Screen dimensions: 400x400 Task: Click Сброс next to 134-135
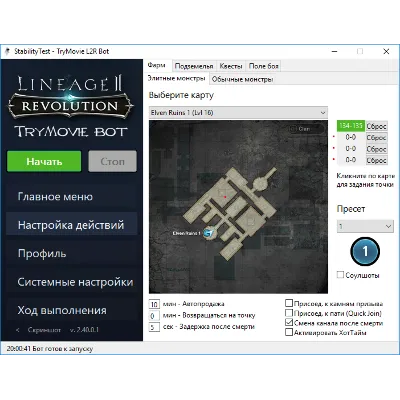coord(376,126)
